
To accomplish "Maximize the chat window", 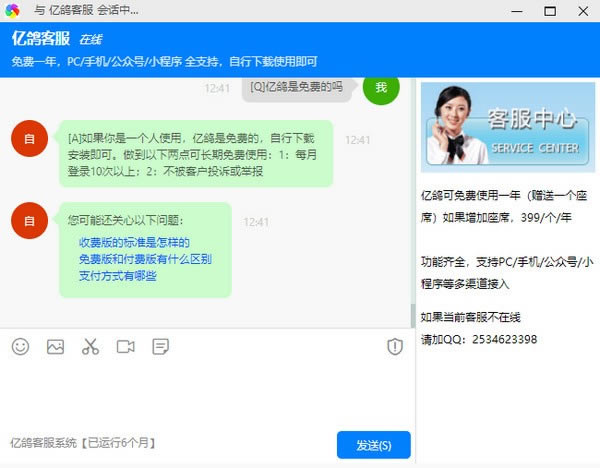I will click(549, 10).
